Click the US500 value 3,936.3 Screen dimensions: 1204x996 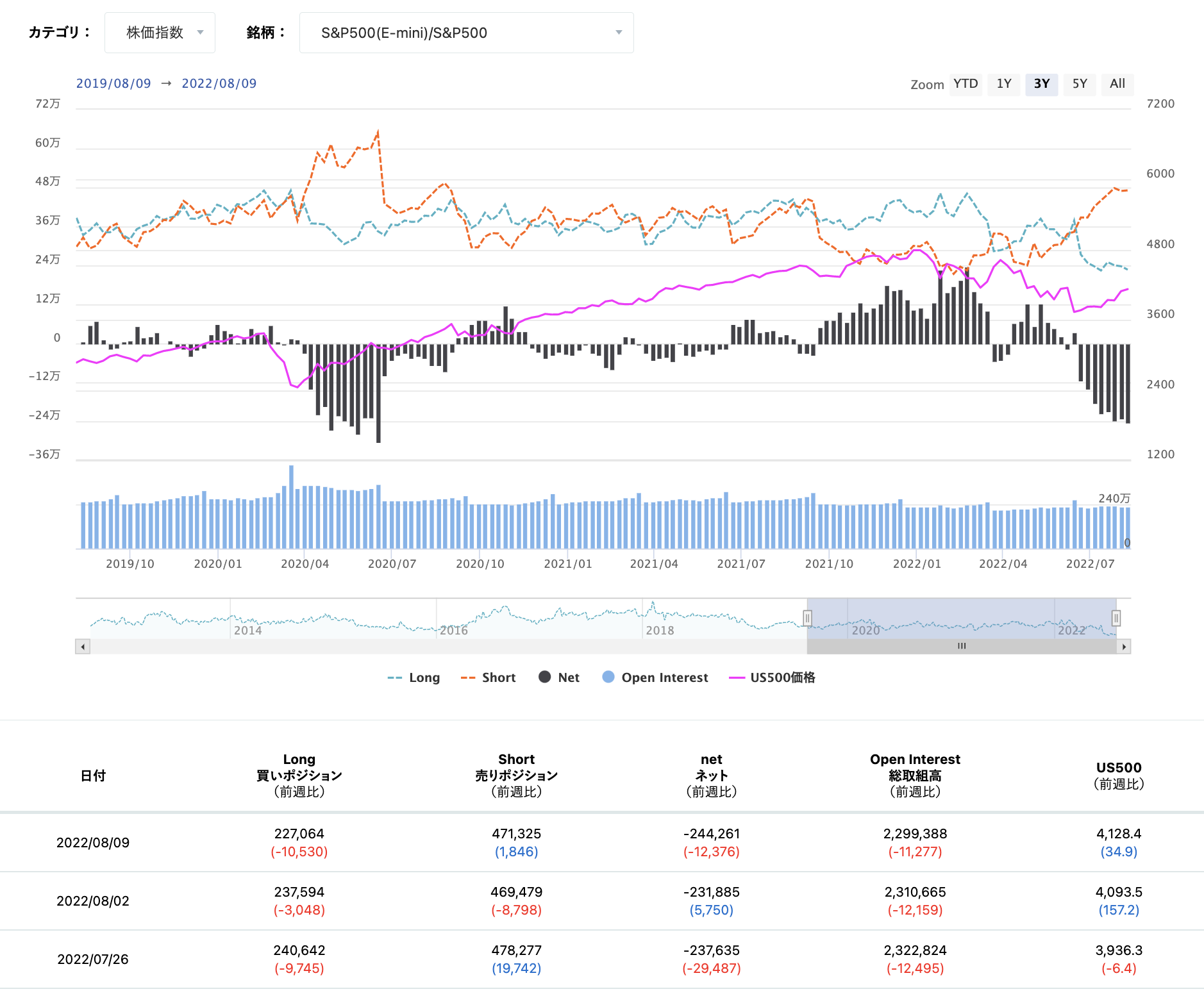(x=1119, y=950)
